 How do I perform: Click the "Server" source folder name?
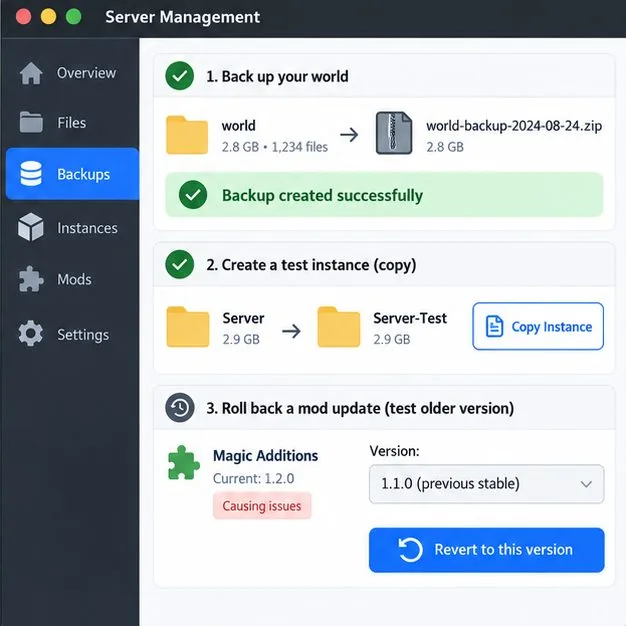(x=243, y=318)
